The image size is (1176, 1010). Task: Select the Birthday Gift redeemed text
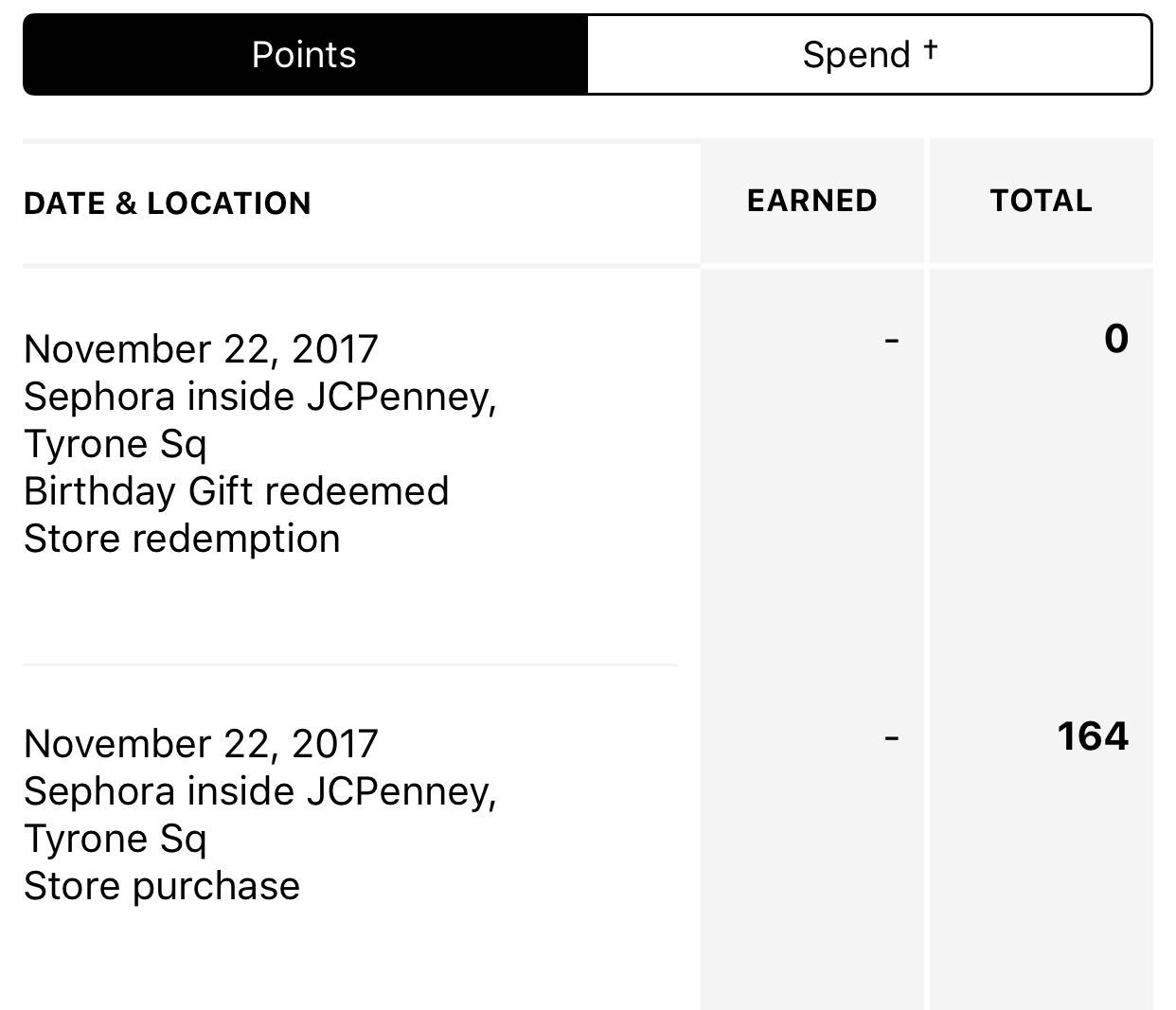(x=236, y=490)
